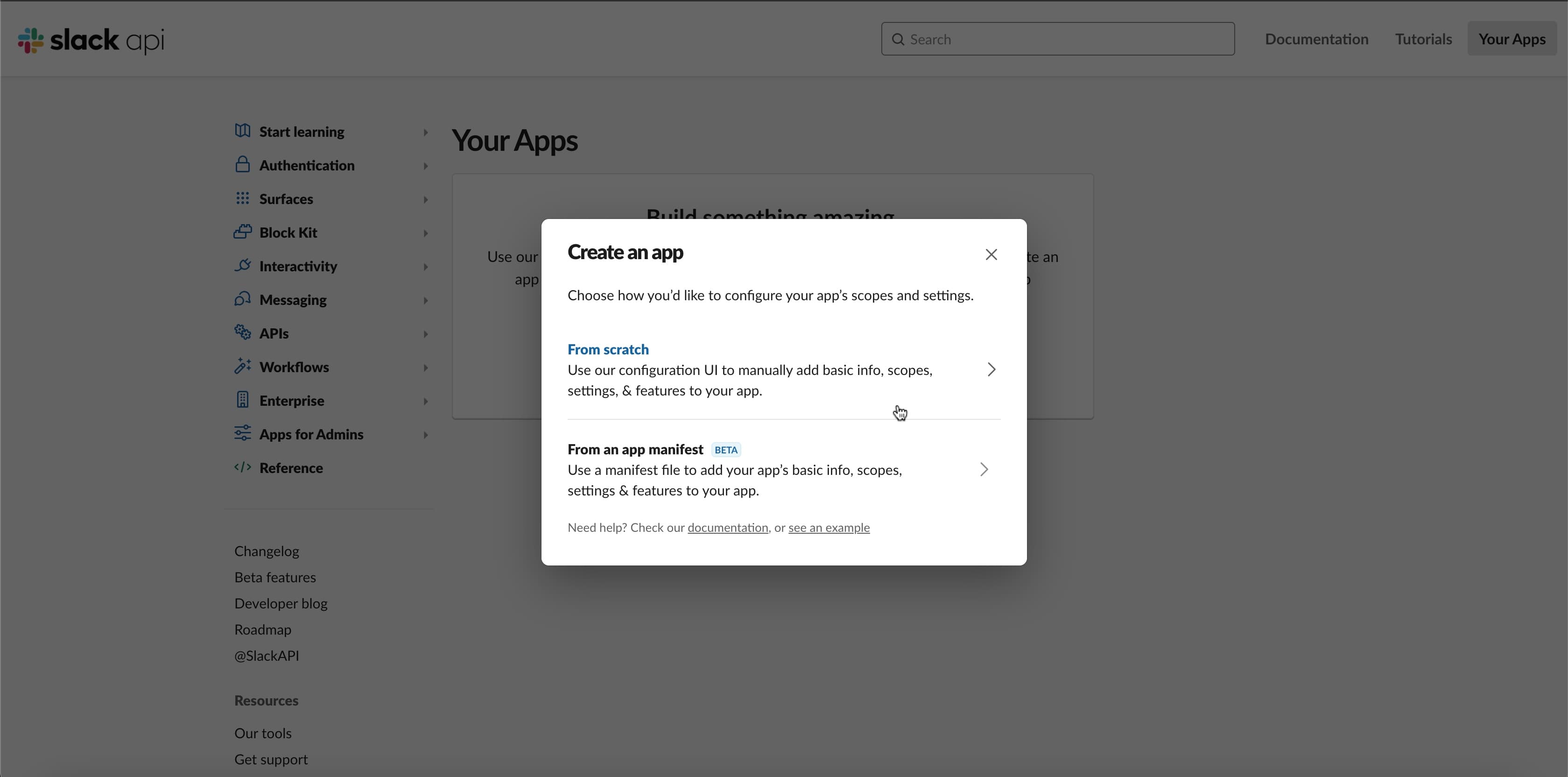
Task: Click the see an example link
Action: pyautogui.click(x=829, y=527)
